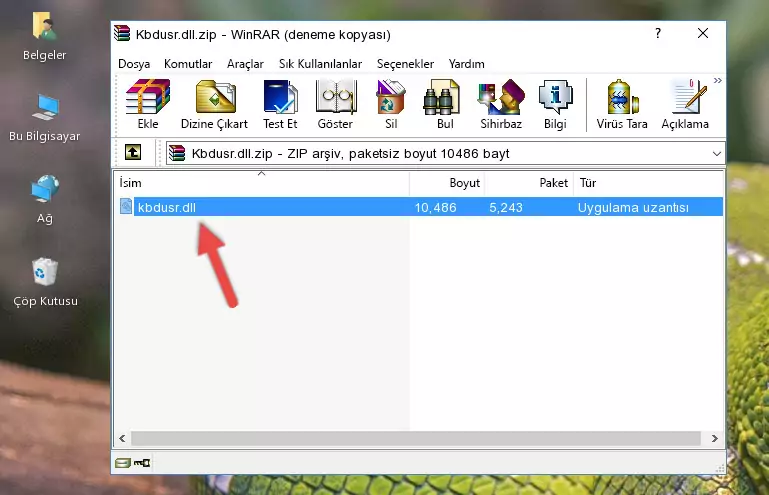Click the 5,243 packed size value
This screenshot has height=495, width=769.
506,208
